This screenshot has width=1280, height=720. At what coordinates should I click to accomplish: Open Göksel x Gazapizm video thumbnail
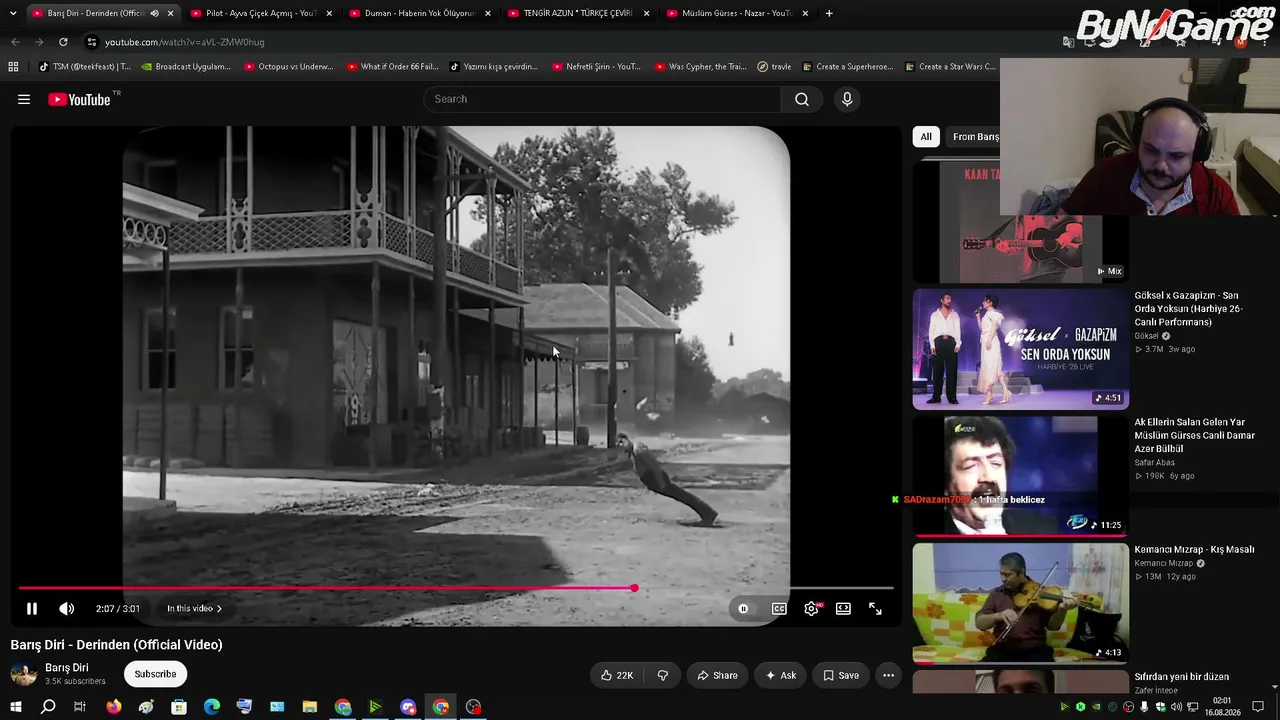click(x=1020, y=349)
